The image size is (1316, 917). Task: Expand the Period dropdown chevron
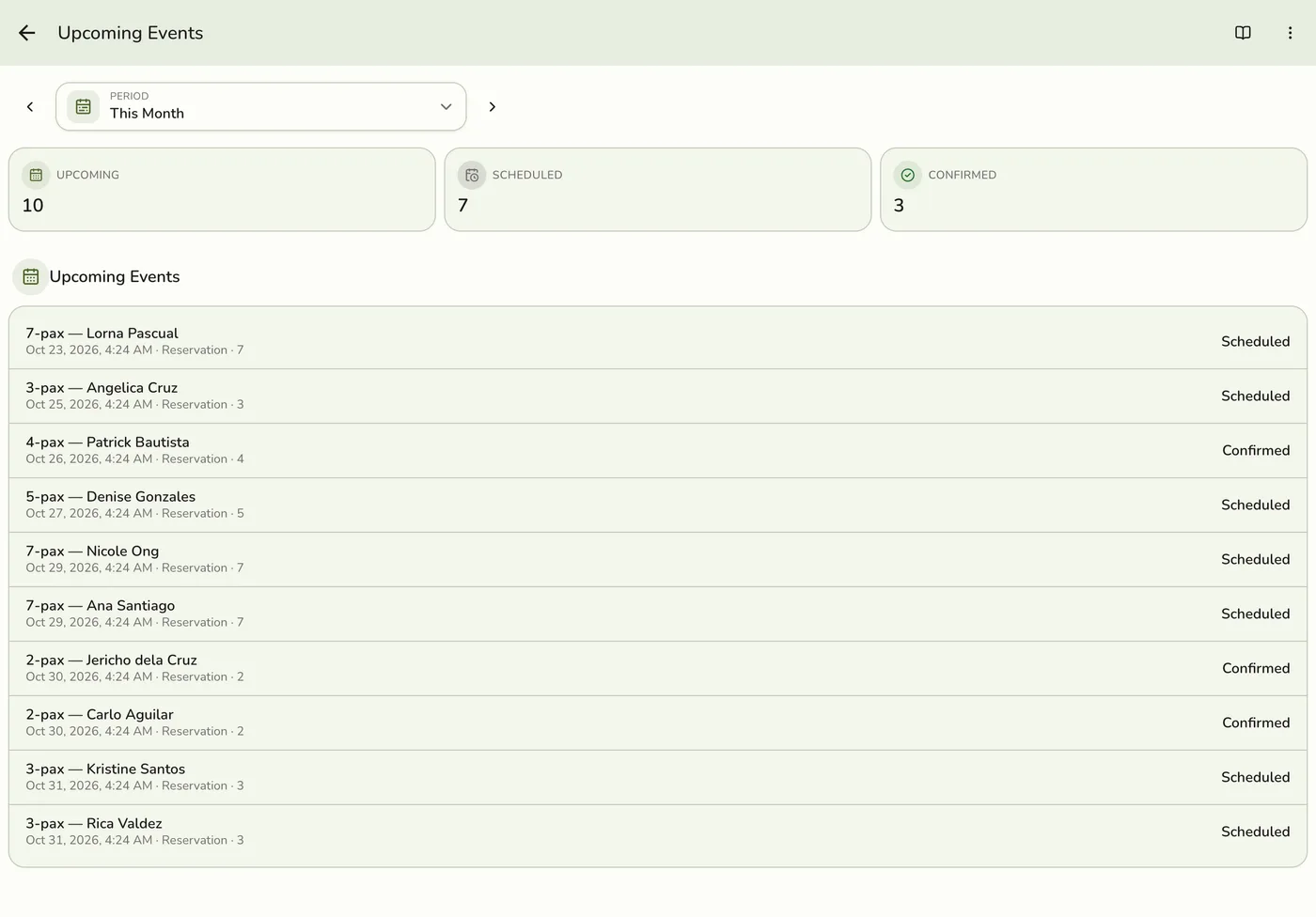pyautogui.click(x=446, y=107)
